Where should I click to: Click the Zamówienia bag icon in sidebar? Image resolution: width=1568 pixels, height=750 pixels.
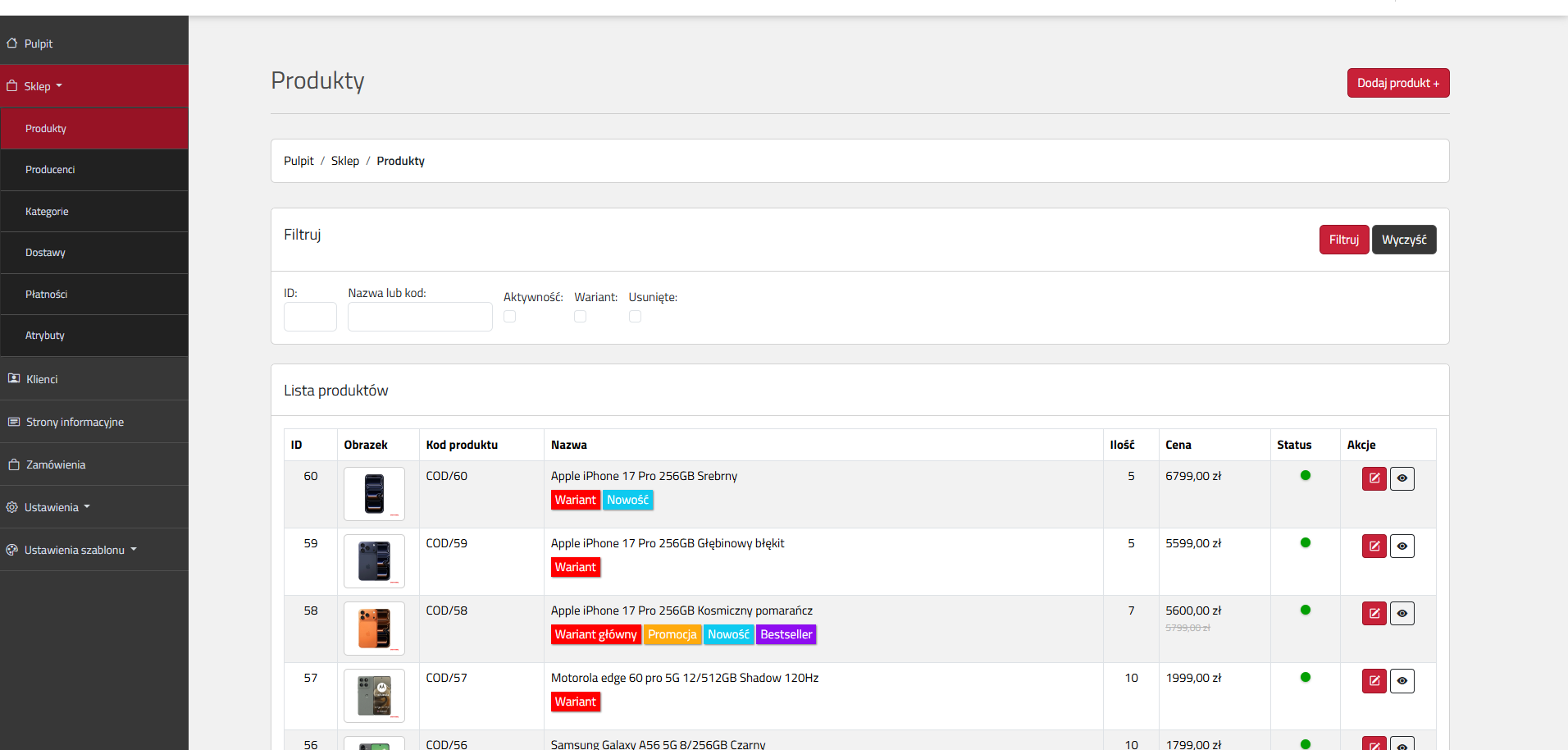(x=14, y=464)
